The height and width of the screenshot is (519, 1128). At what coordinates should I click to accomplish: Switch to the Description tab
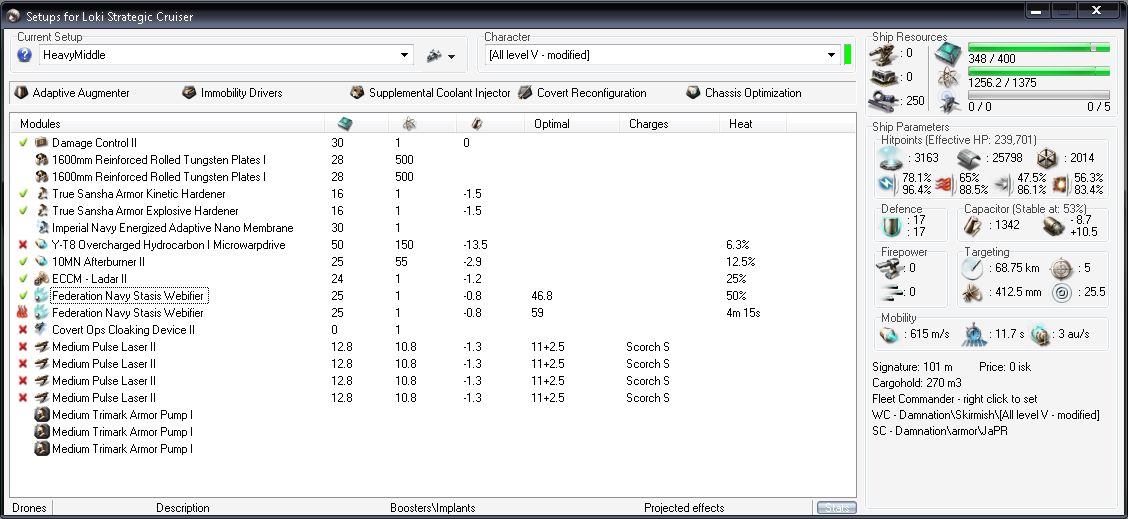(x=183, y=507)
